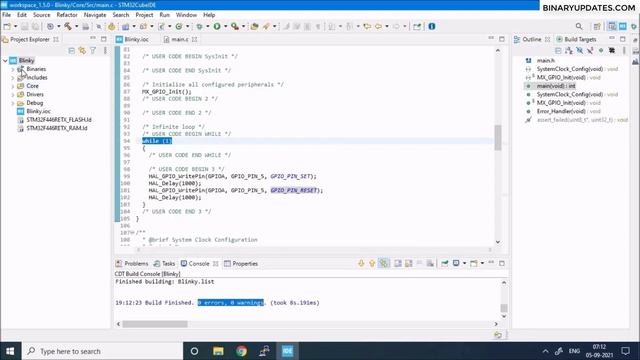Click the Forward navigation arrow icon
This screenshot has width=640, height=360.
pos(396,27)
